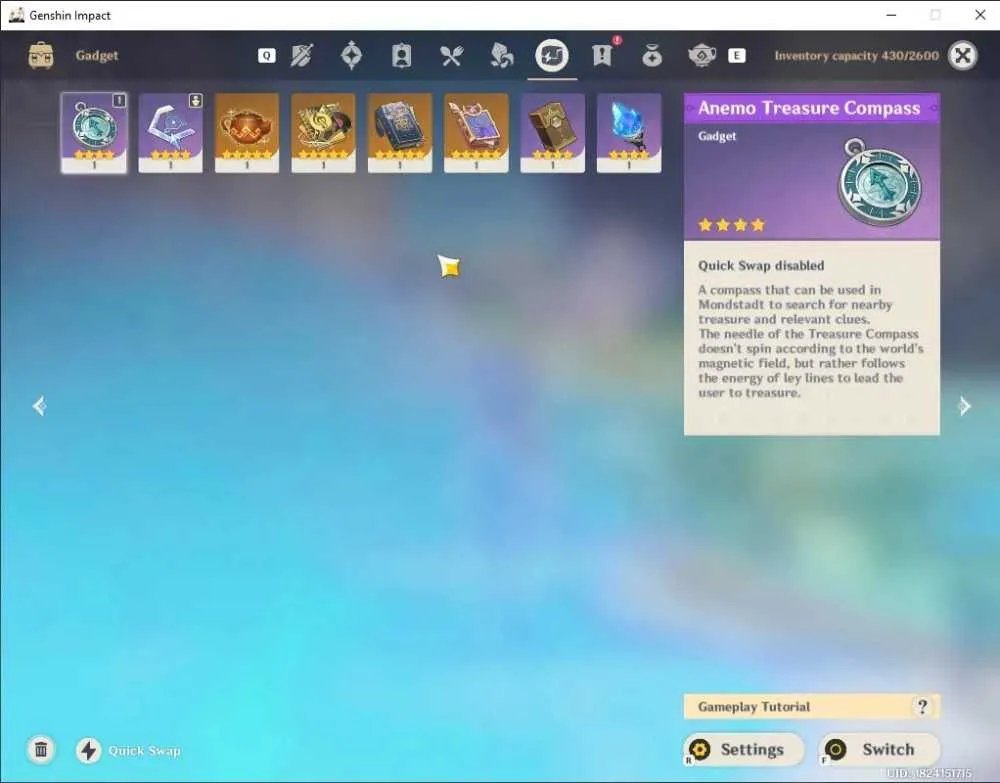This screenshot has height=783, width=1000.
Task: Select the four-star blue flame gadget
Action: point(629,133)
